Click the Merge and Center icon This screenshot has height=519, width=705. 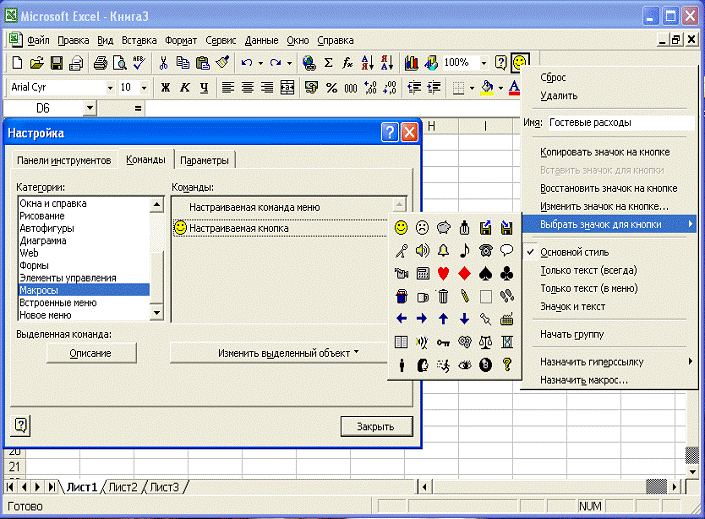(x=287, y=87)
